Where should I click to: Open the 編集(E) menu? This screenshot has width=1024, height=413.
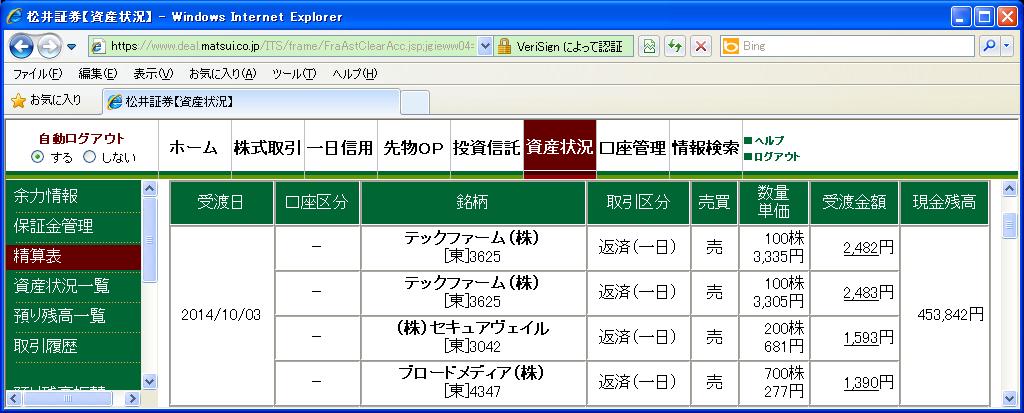[x=97, y=74]
